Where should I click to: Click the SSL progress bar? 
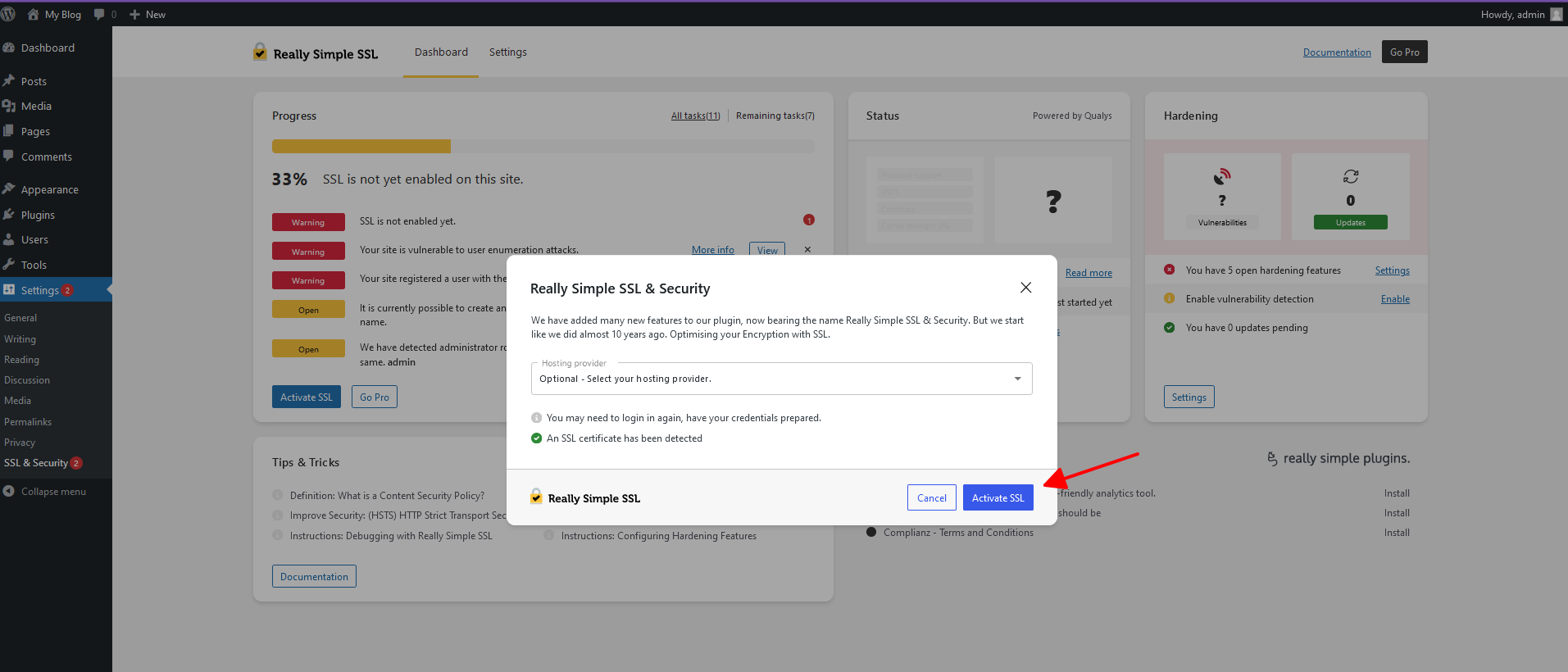543,146
